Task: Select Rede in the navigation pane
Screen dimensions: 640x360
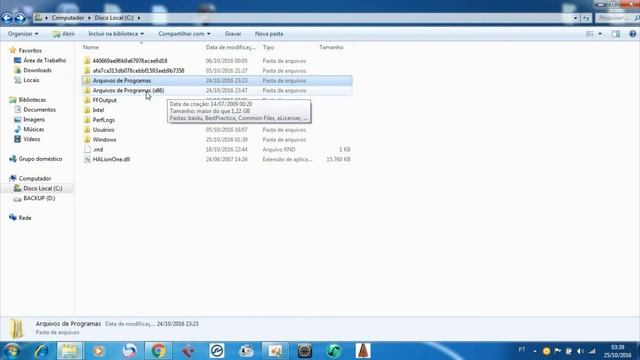Action: pos(24,218)
